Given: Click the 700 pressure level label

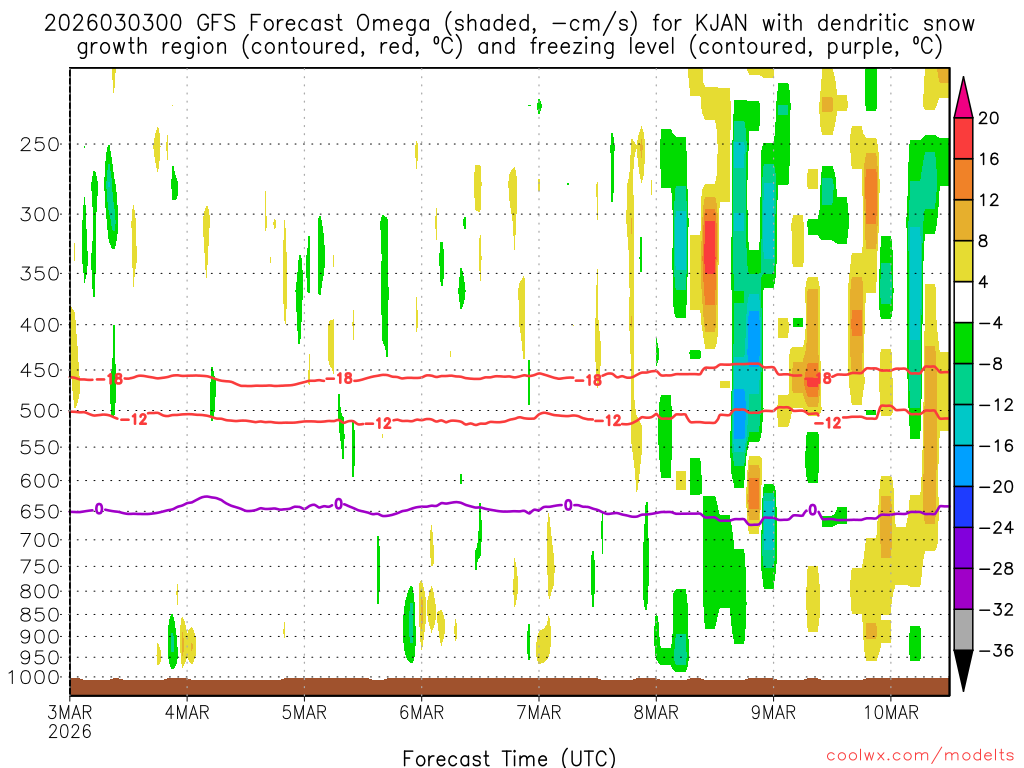Looking at the screenshot, I should tap(40, 540).
